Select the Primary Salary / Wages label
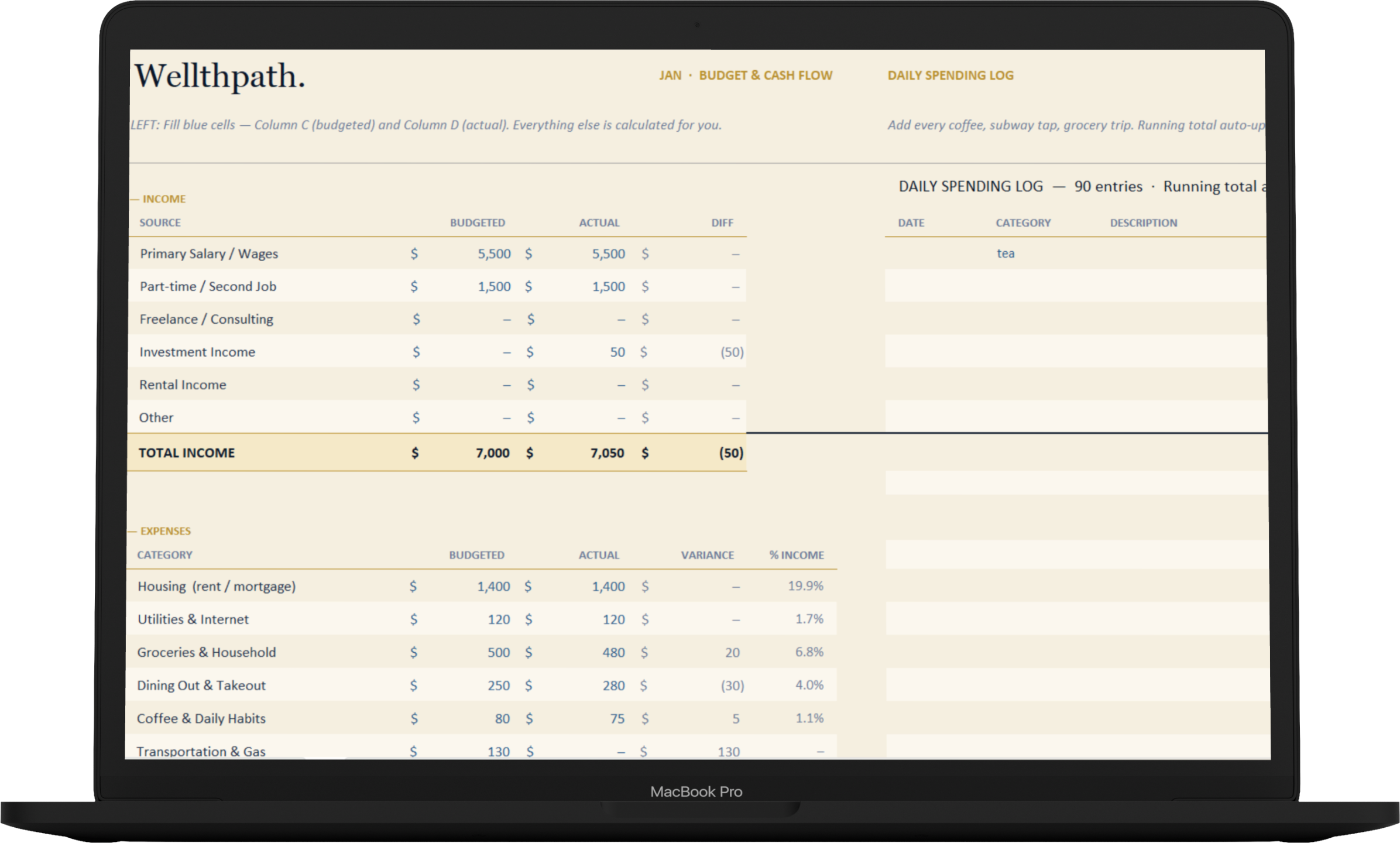 tap(209, 253)
